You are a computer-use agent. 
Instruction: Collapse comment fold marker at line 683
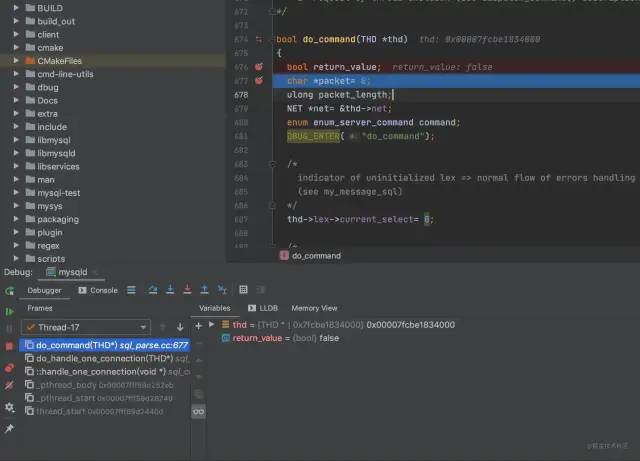pyautogui.click(x=273, y=164)
